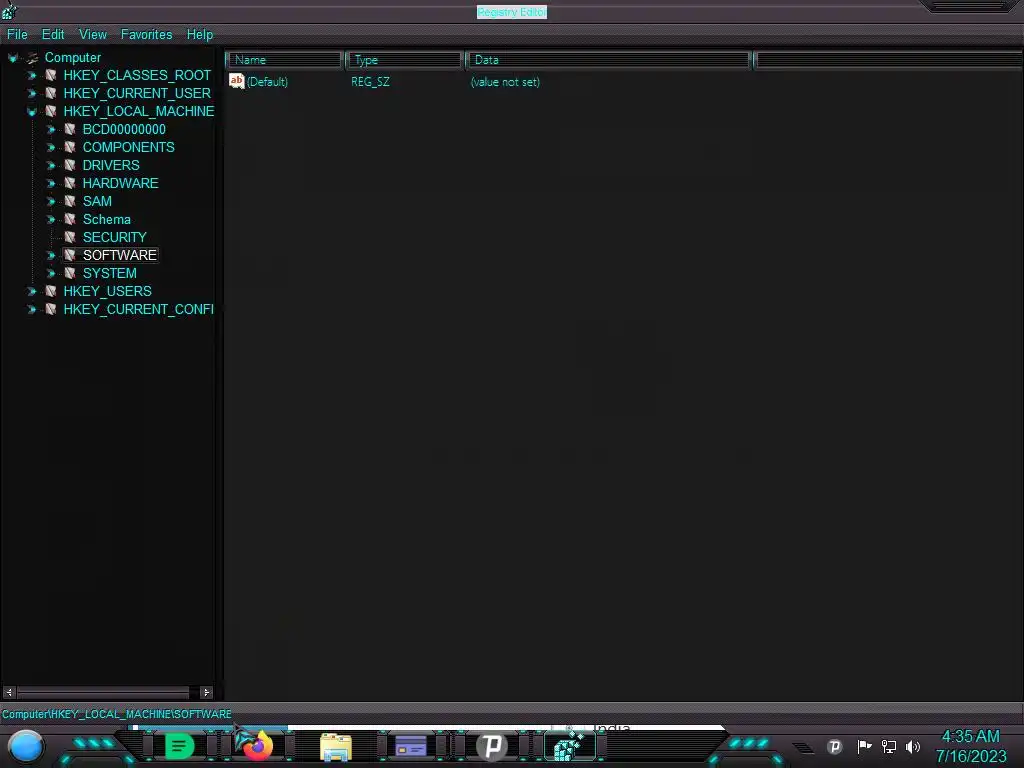This screenshot has height=768, width=1024.
Task: Open the Start orb button
Action: pos(26,746)
